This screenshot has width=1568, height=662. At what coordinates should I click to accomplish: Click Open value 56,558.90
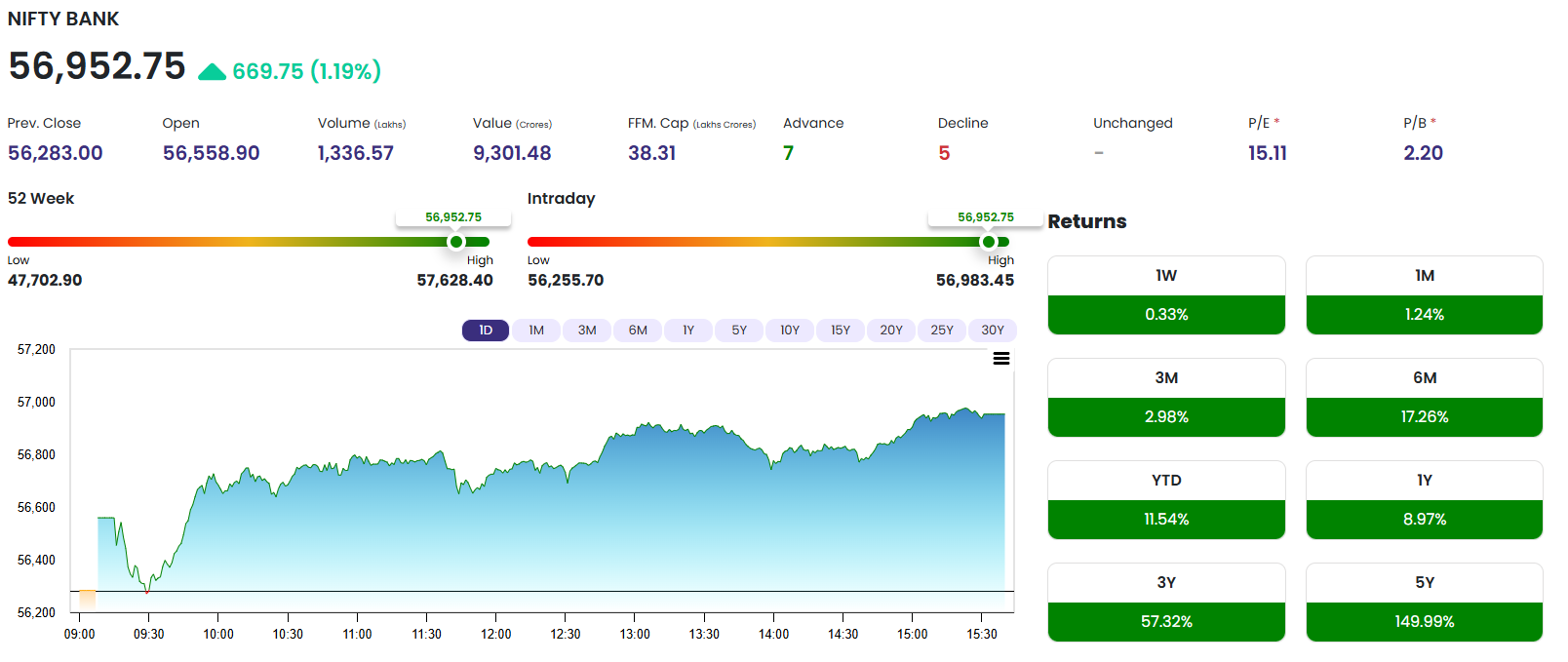tap(212, 153)
